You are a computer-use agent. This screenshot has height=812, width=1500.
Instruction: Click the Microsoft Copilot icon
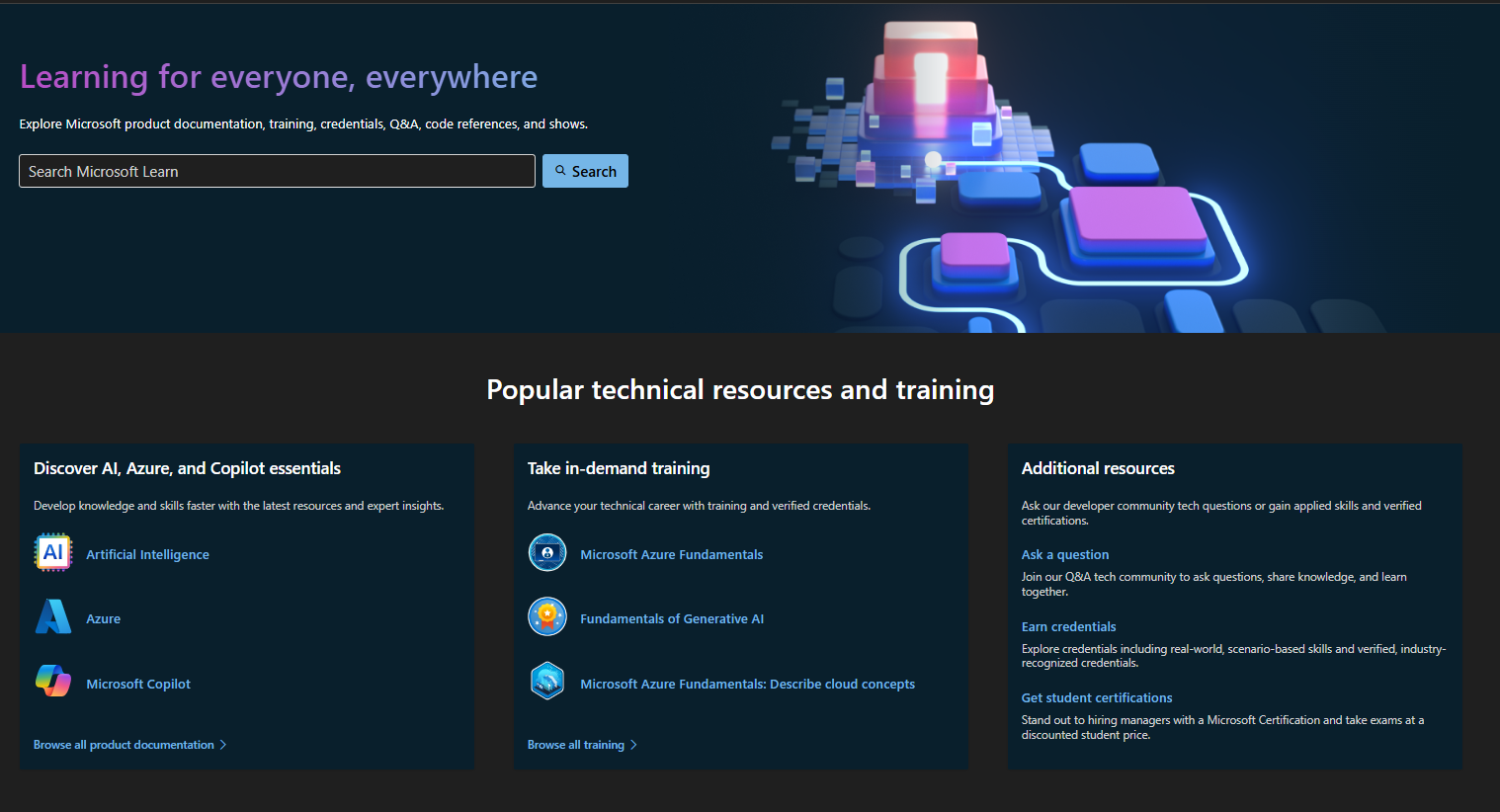coord(52,681)
